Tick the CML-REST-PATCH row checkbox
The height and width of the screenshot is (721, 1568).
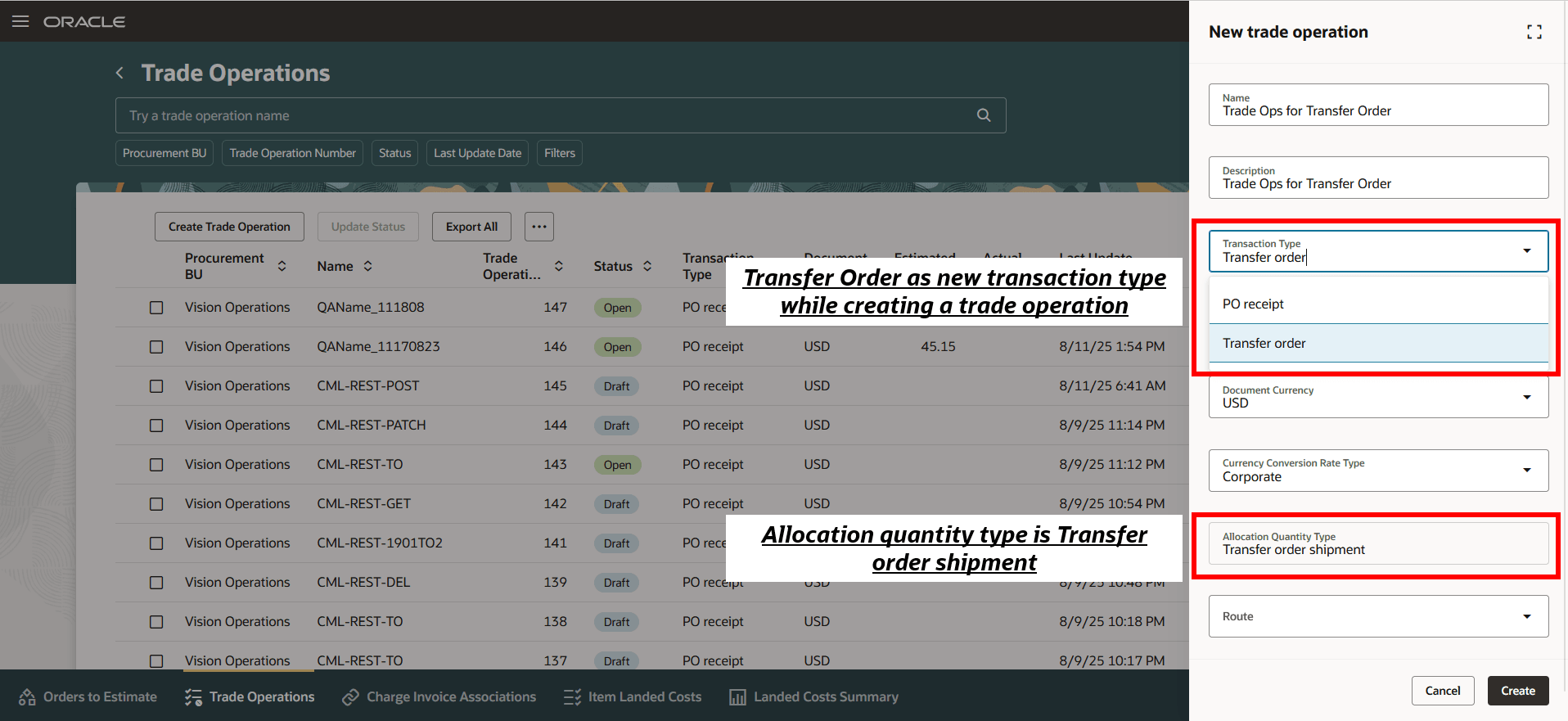(x=156, y=426)
